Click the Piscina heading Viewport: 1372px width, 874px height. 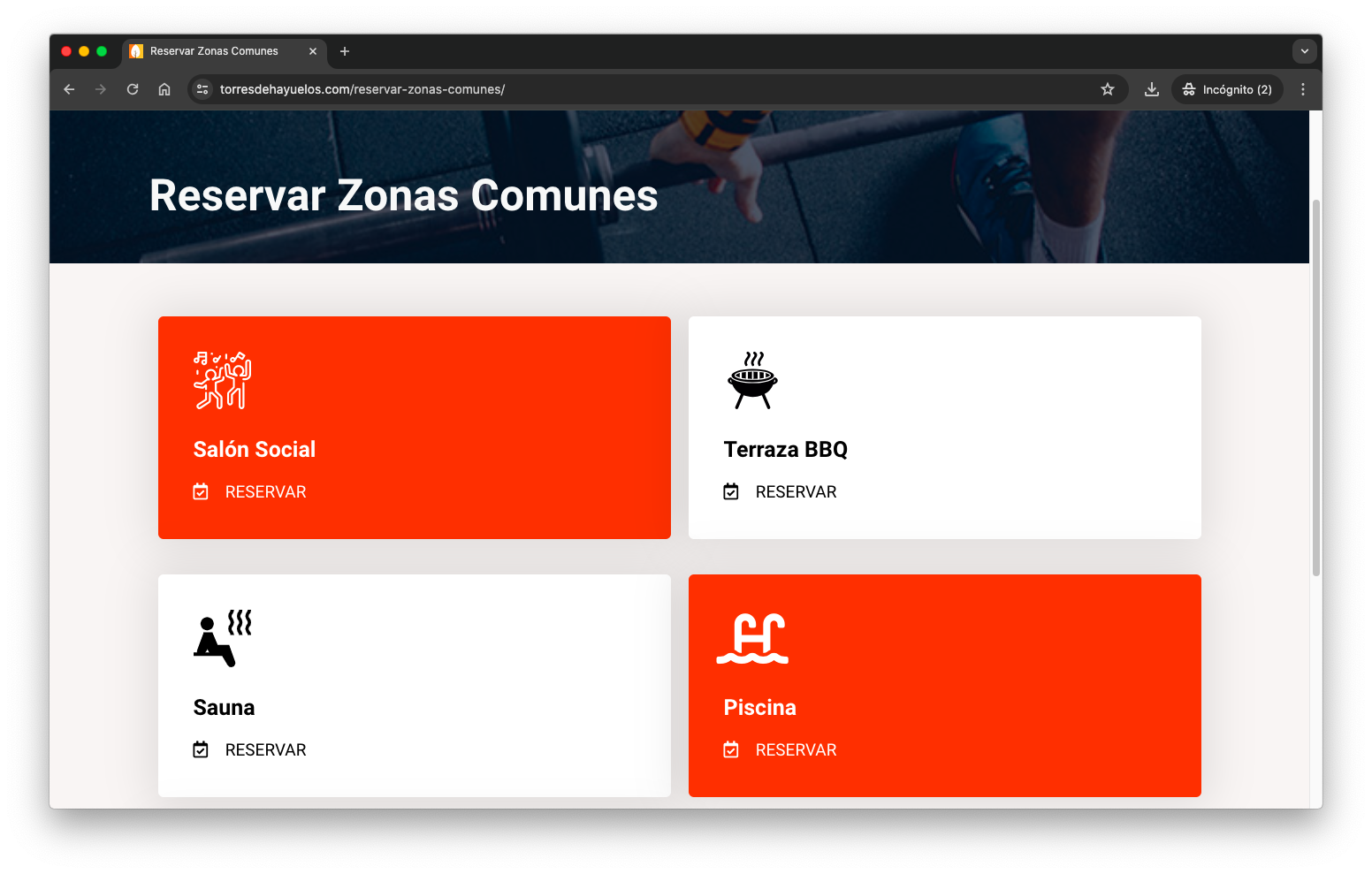[760, 707]
